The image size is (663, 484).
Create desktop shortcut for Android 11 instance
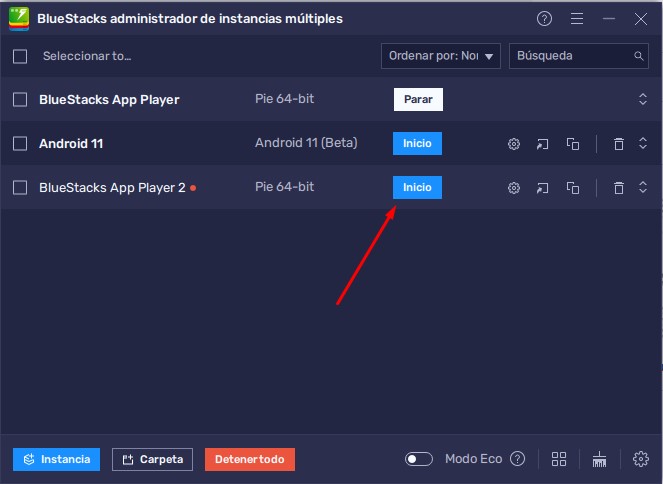point(542,144)
